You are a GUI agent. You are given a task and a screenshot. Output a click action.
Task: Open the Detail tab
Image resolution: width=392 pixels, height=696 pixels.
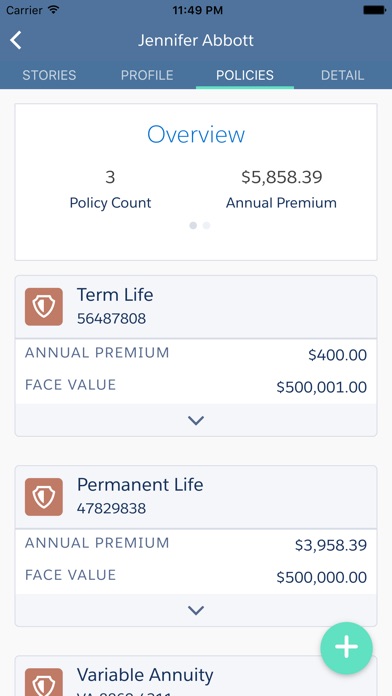point(342,75)
